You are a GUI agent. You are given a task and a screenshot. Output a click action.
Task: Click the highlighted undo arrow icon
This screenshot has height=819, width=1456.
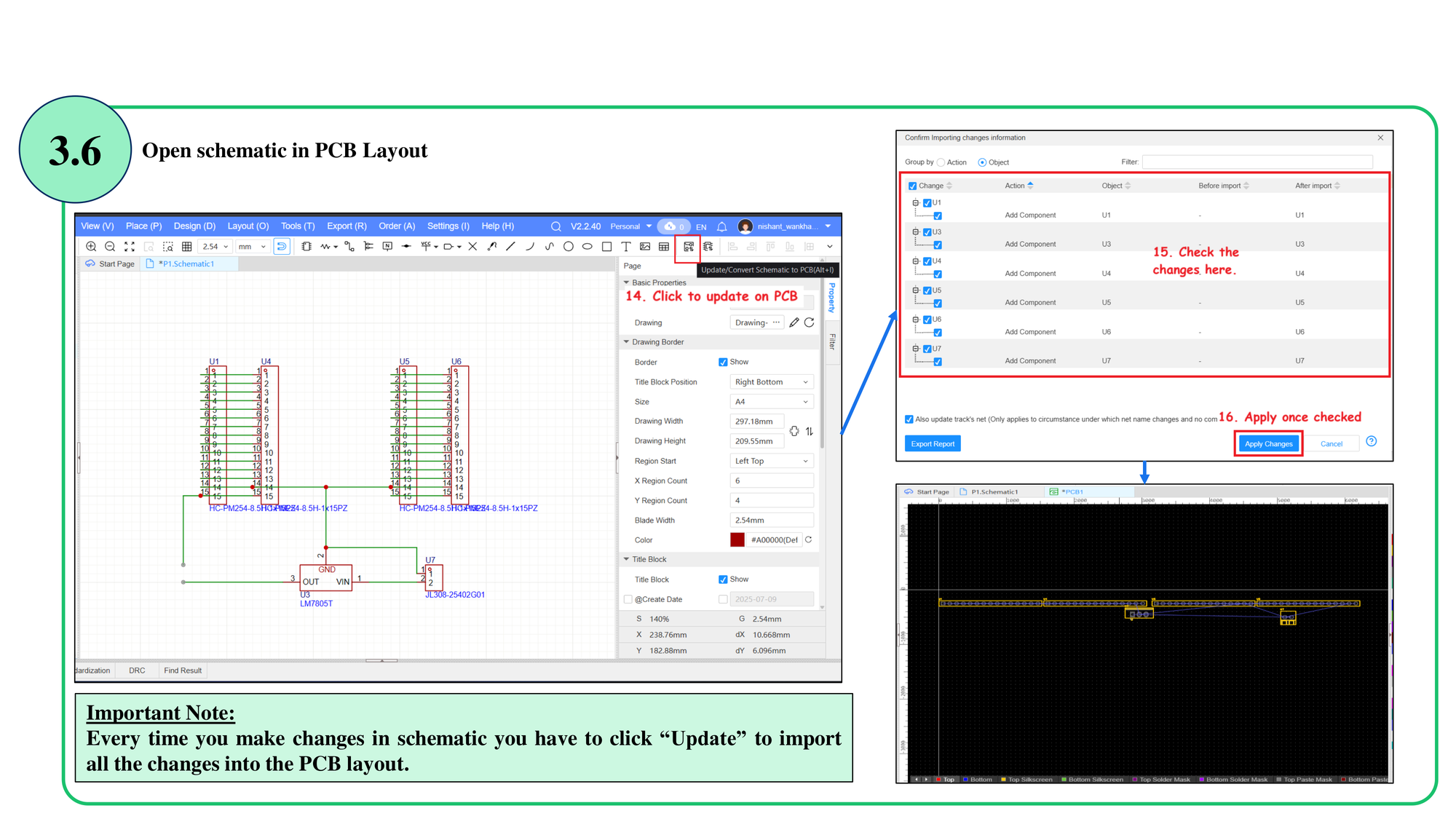(281, 247)
